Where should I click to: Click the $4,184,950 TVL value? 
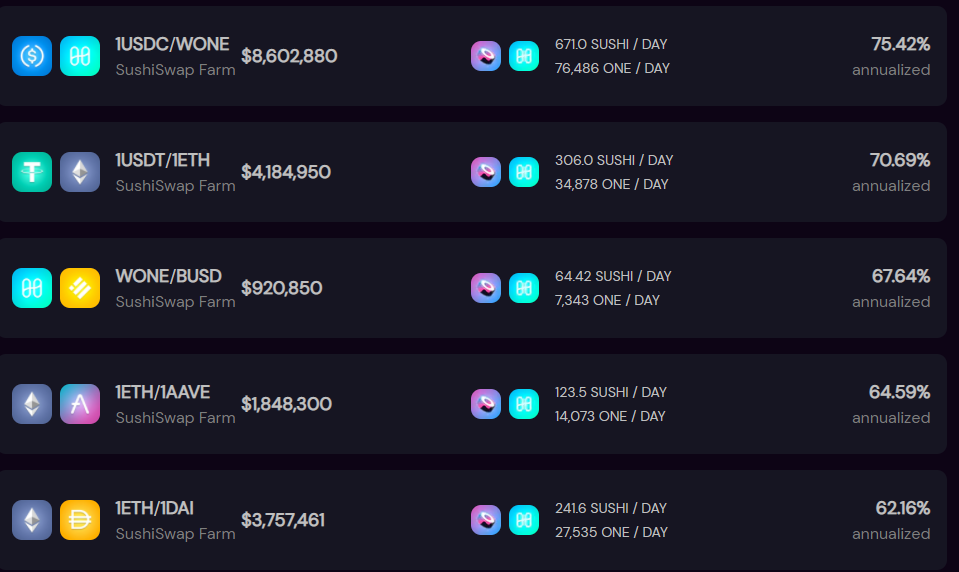click(286, 172)
